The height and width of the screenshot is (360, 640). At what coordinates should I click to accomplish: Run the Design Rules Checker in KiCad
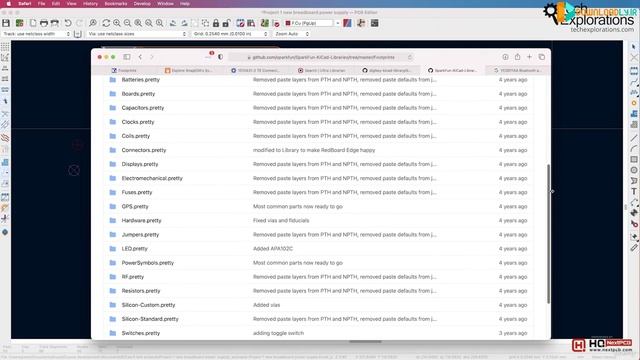coord(276,23)
